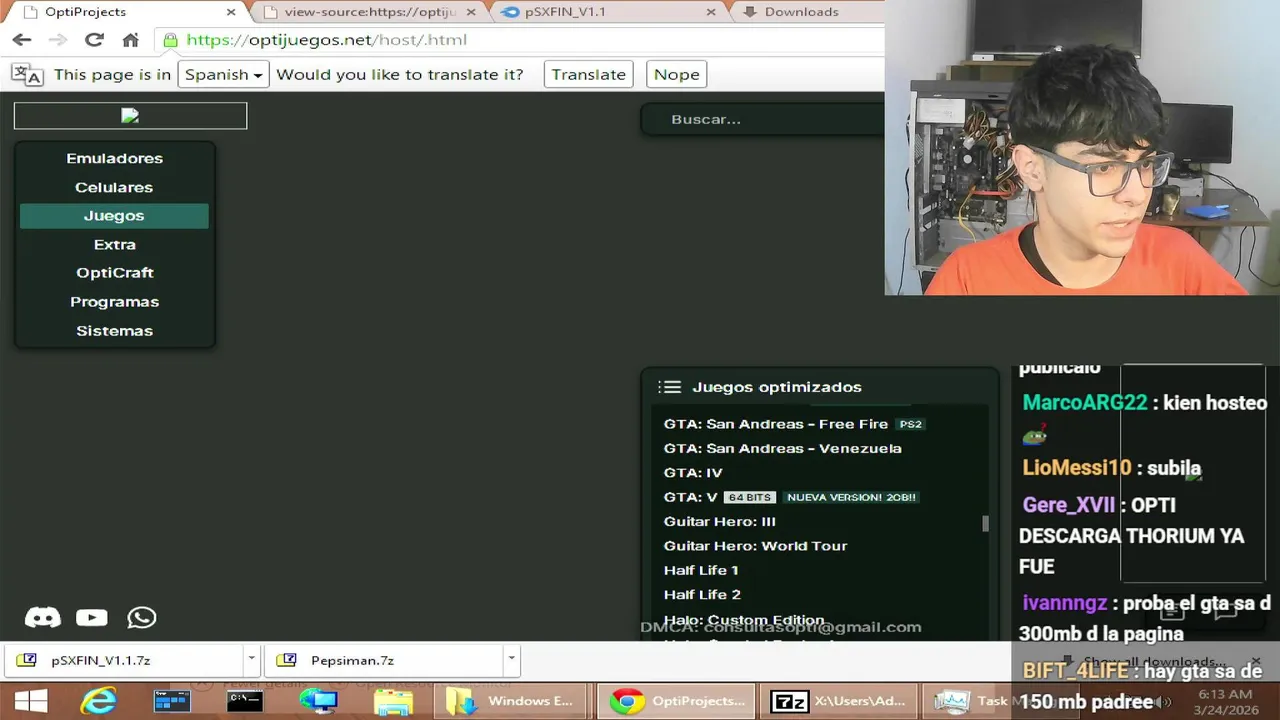
Task: Close the view-source tab
Action: tap(471, 12)
